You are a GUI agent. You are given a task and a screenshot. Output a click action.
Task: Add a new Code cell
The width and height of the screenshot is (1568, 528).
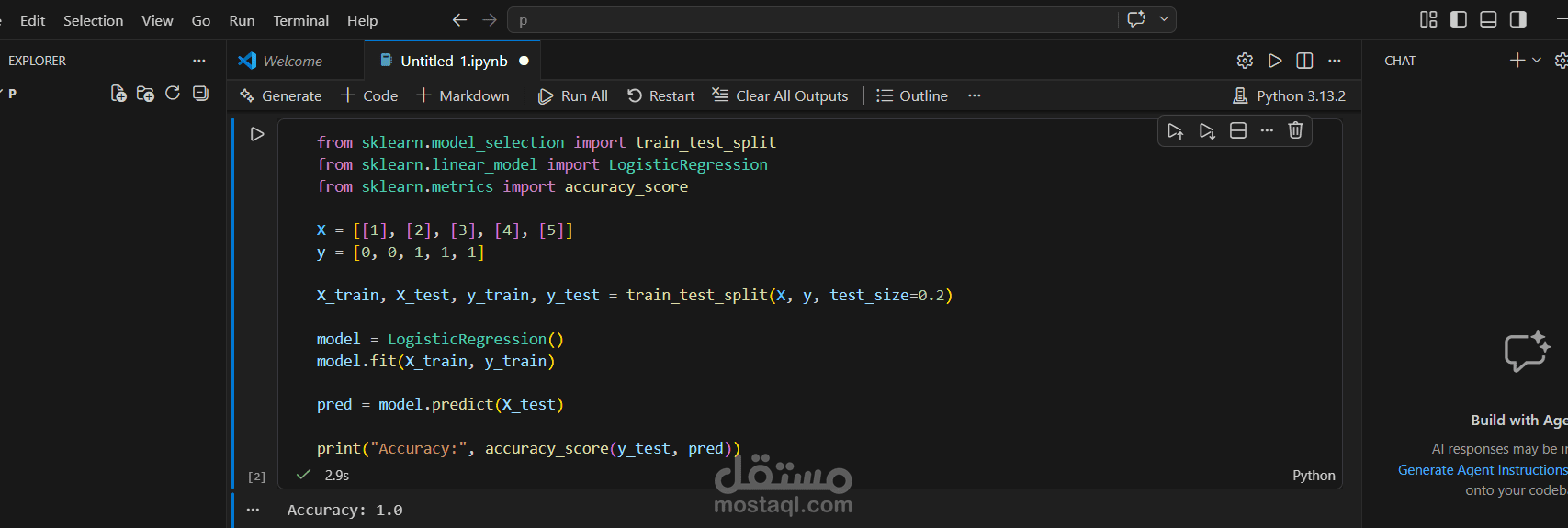click(369, 95)
